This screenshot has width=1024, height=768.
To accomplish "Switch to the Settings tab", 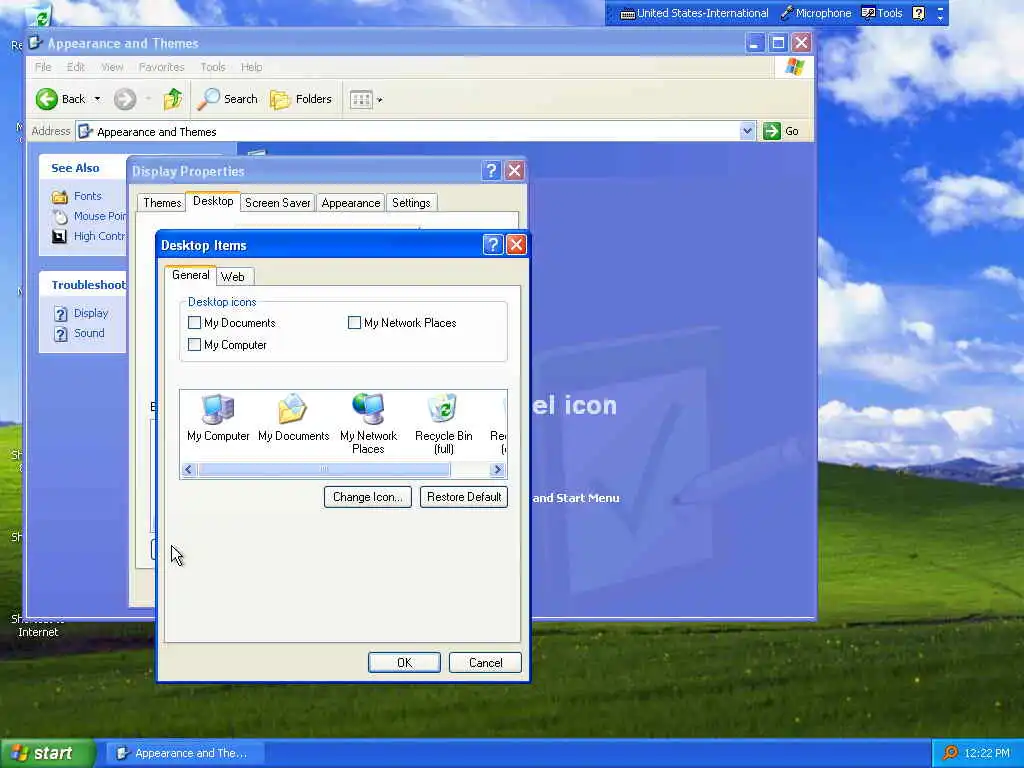I will (411, 203).
